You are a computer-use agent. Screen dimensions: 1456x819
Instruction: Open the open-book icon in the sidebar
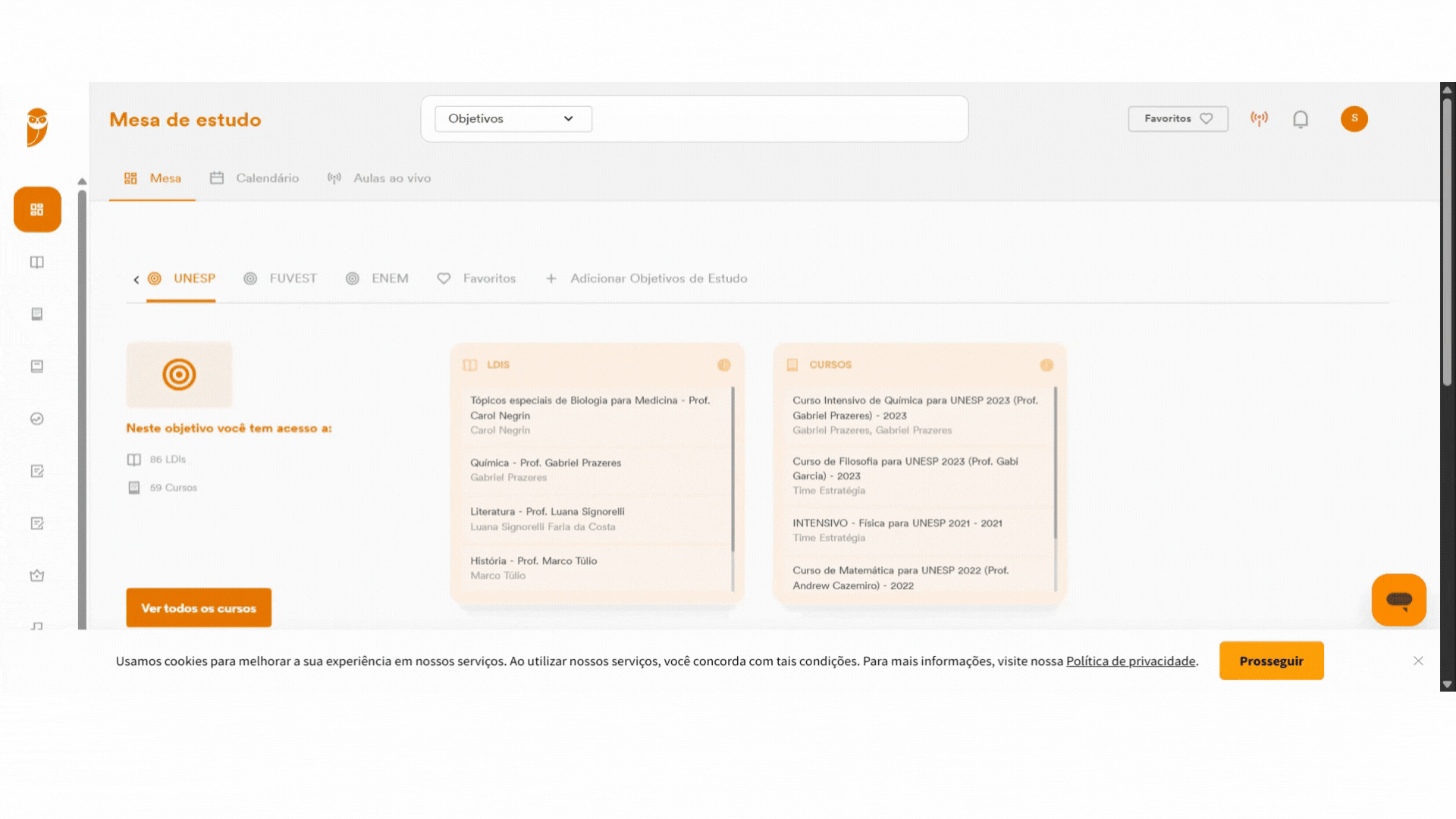(37, 262)
